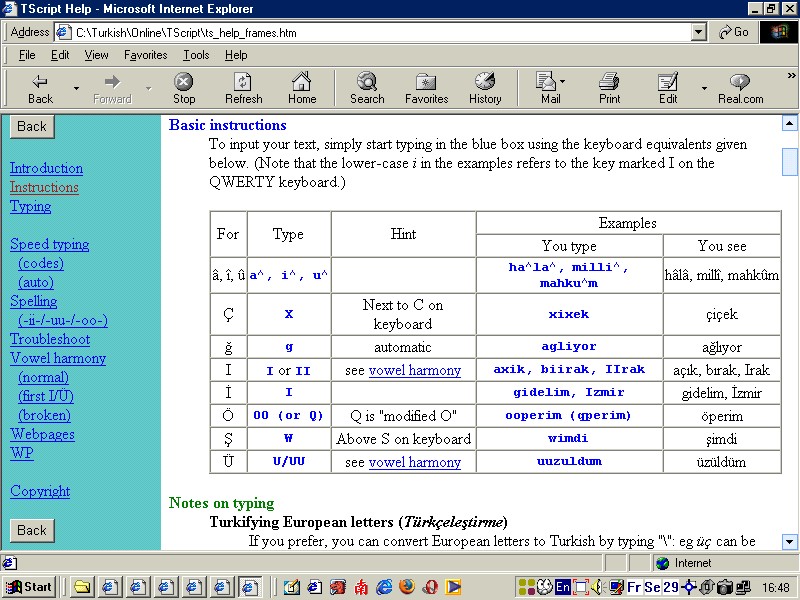Image resolution: width=800 pixels, height=600 pixels.
Task: Open the Mail button dropdown arrow
Action: click(x=562, y=81)
